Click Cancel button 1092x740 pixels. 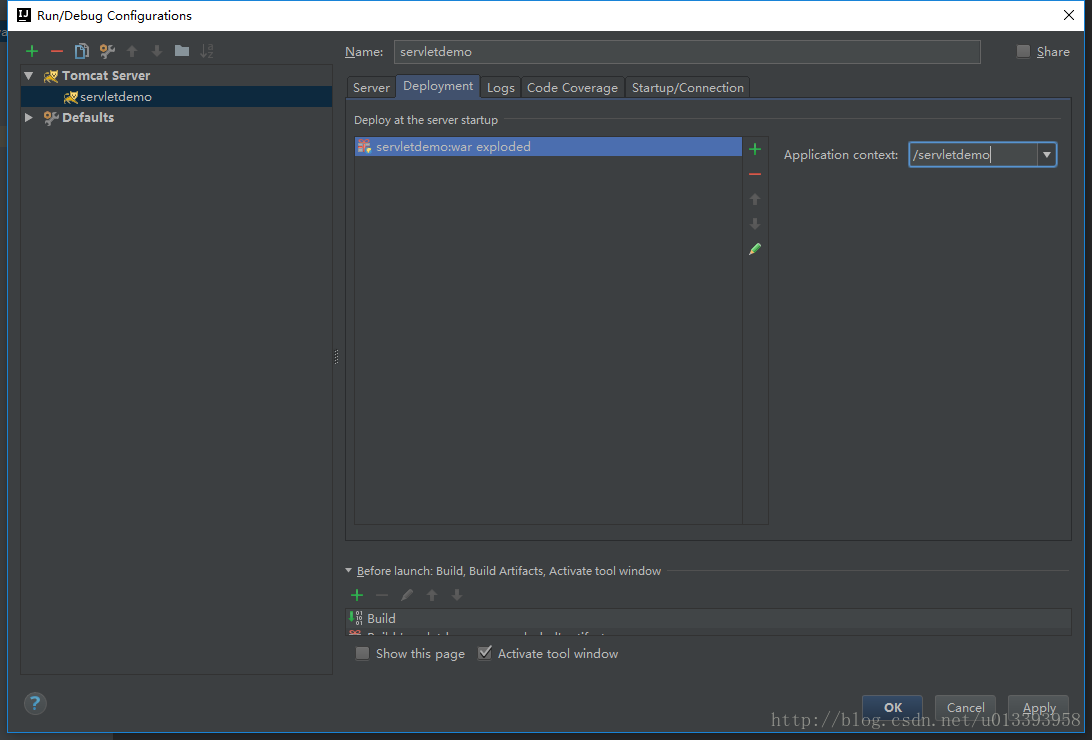pyautogui.click(x=965, y=707)
